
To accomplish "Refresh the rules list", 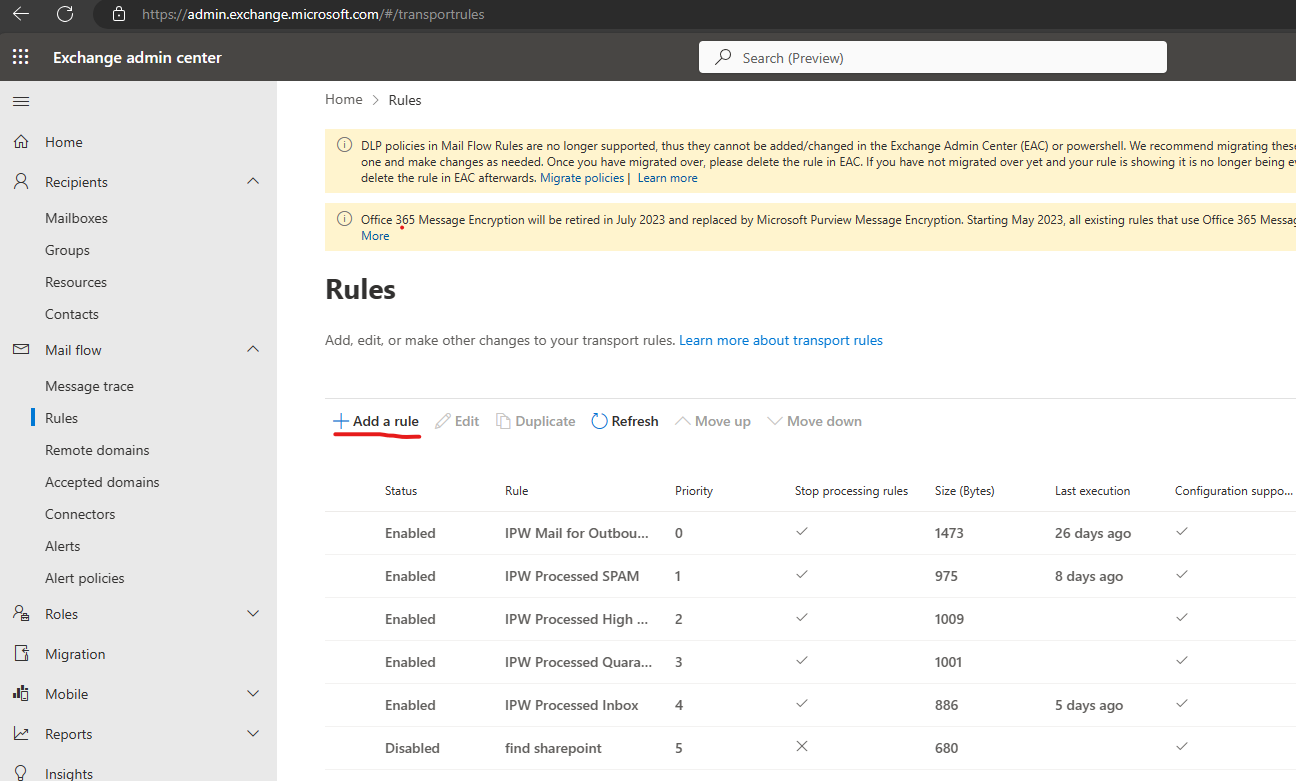I will click(625, 421).
